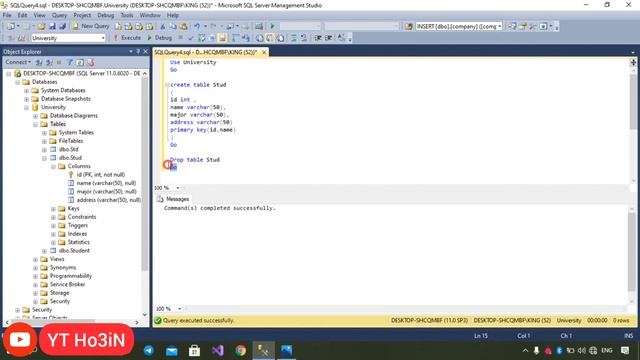This screenshot has width=640, height=360.
Task: Open Microsoft Store from the taskbar
Action: pyautogui.click(x=194, y=350)
